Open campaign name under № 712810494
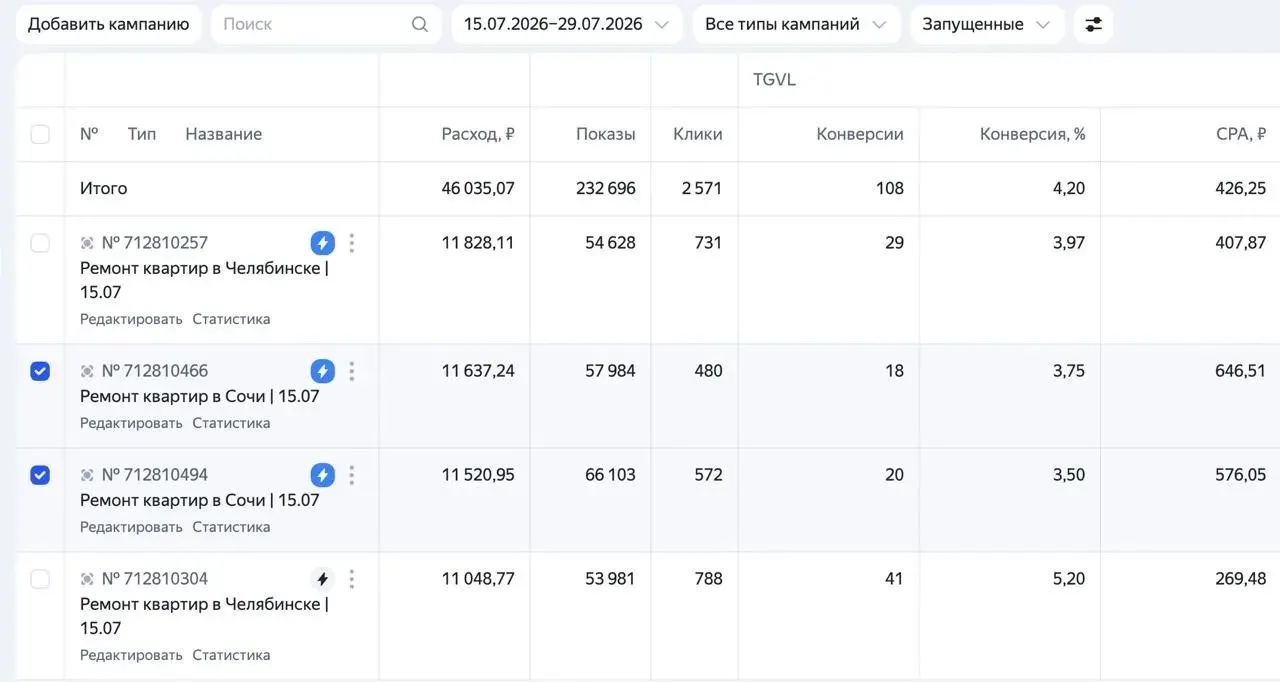Screen dimensions: 1280x682 [200, 500]
